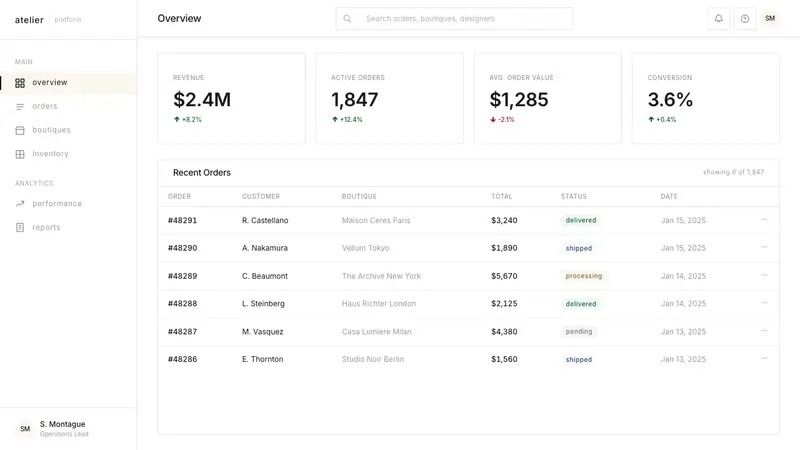Image resolution: width=800 pixels, height=450 pixels.
Task: Click shipped status badge for #48290
Action: pyautogui.click(x=579, y=248)
